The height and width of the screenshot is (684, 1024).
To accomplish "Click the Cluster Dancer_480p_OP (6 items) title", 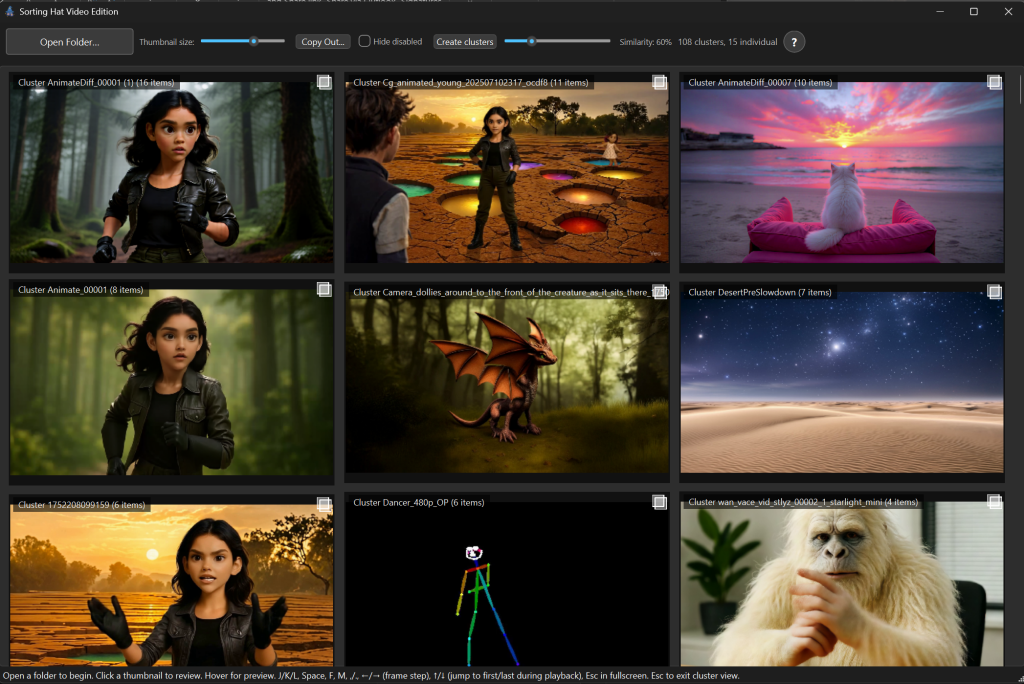I will point(419,502).
